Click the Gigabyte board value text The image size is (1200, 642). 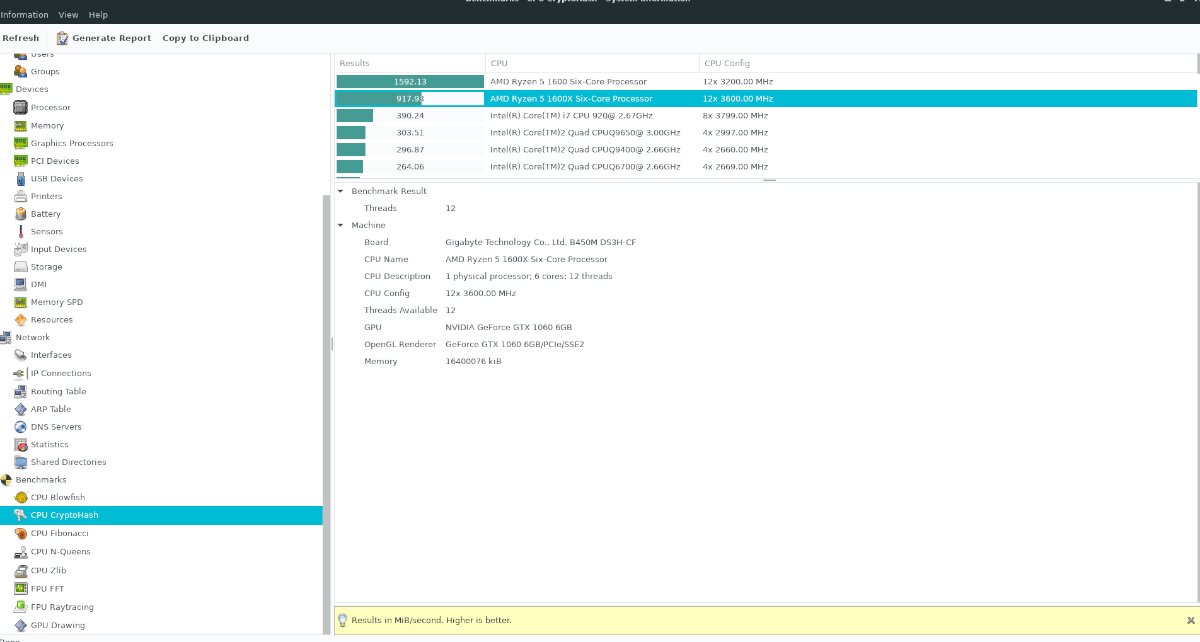tap(540, 242)
